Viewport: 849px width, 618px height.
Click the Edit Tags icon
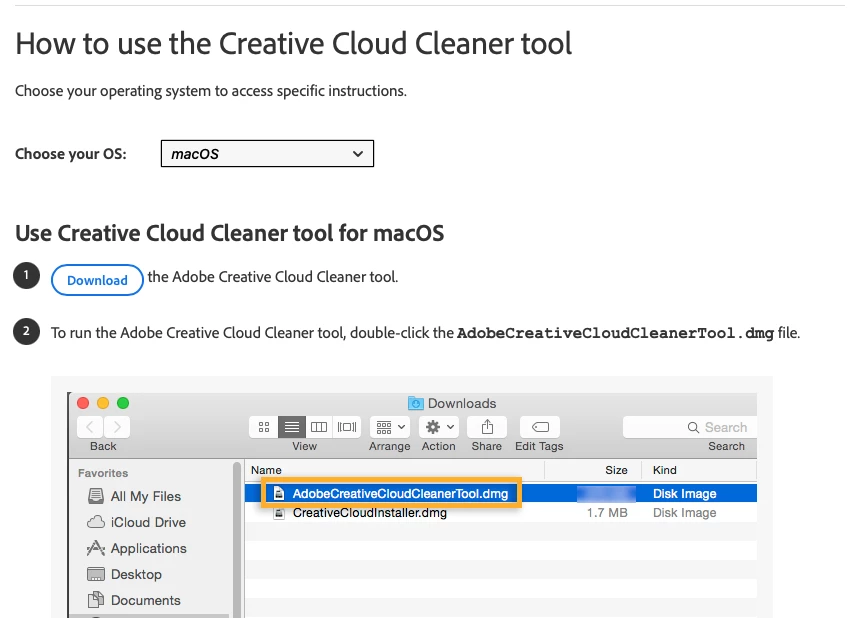click(x=540, y=427)
